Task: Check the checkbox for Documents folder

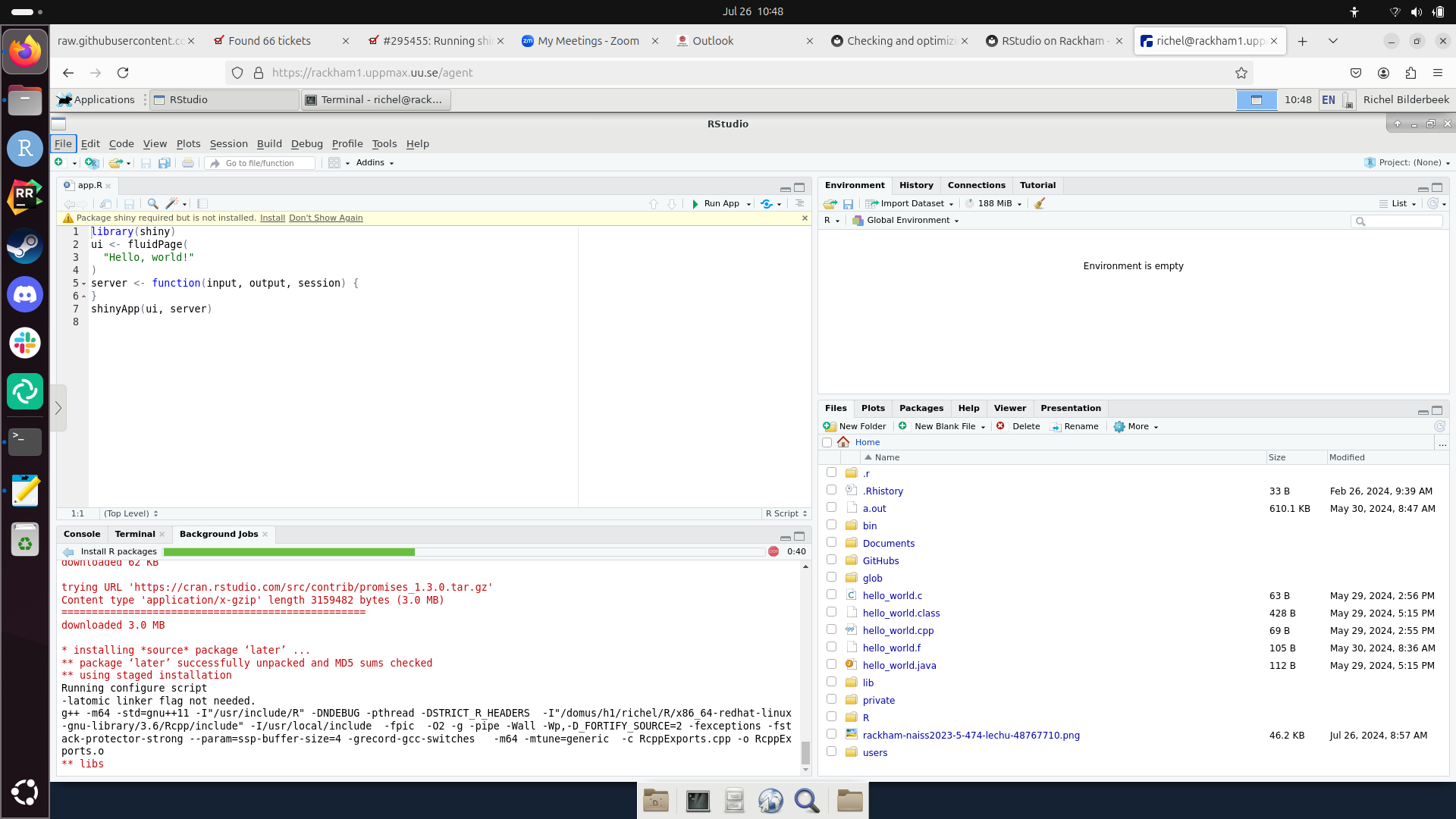Action: pyautogui.click(x=831, y=542)
